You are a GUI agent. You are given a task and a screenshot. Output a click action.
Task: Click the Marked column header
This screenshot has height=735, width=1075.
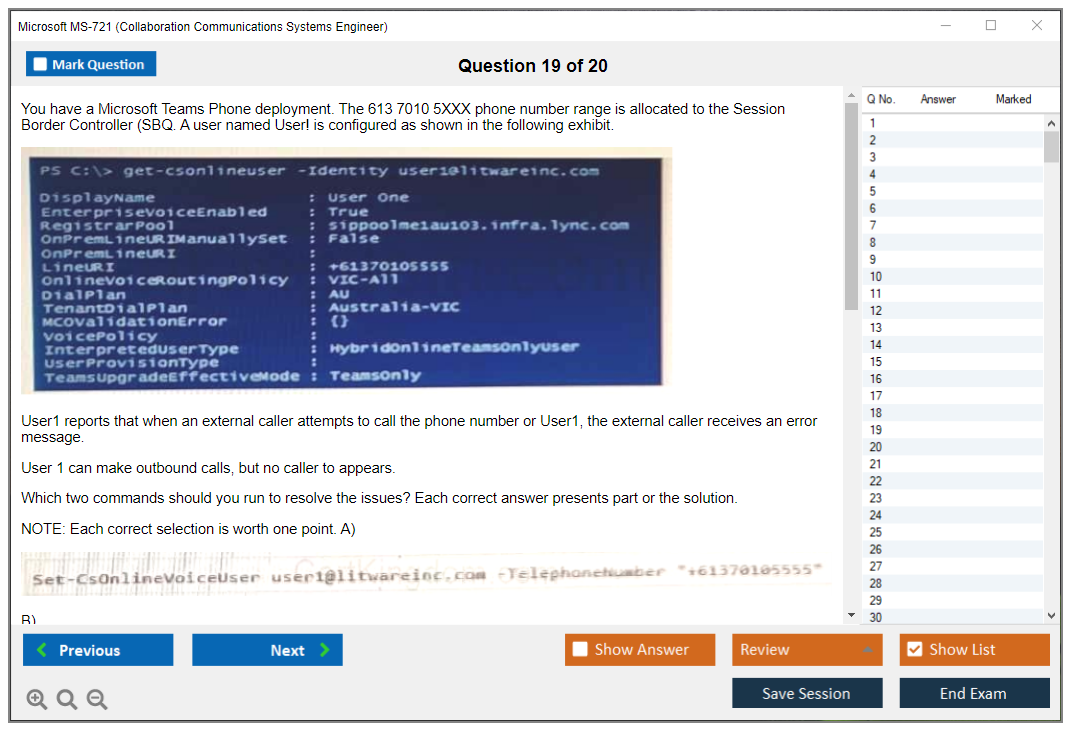1013,99
